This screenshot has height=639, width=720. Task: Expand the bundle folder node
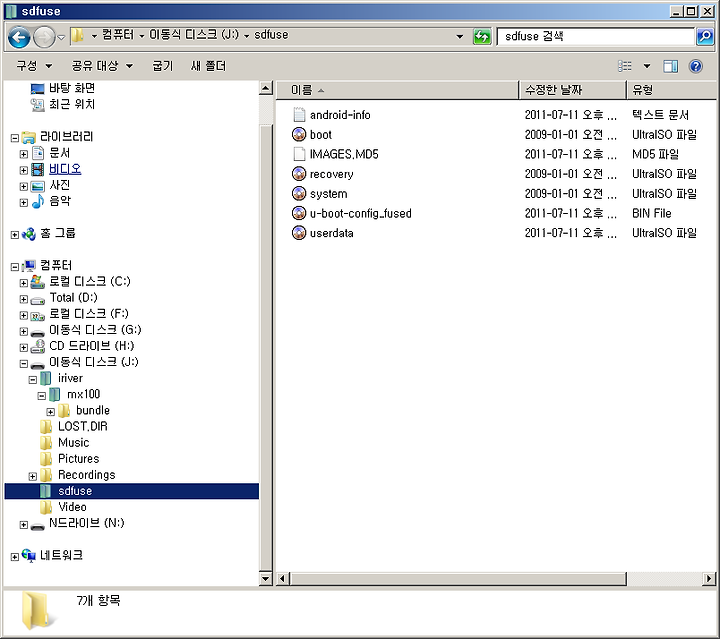point(51,412)
